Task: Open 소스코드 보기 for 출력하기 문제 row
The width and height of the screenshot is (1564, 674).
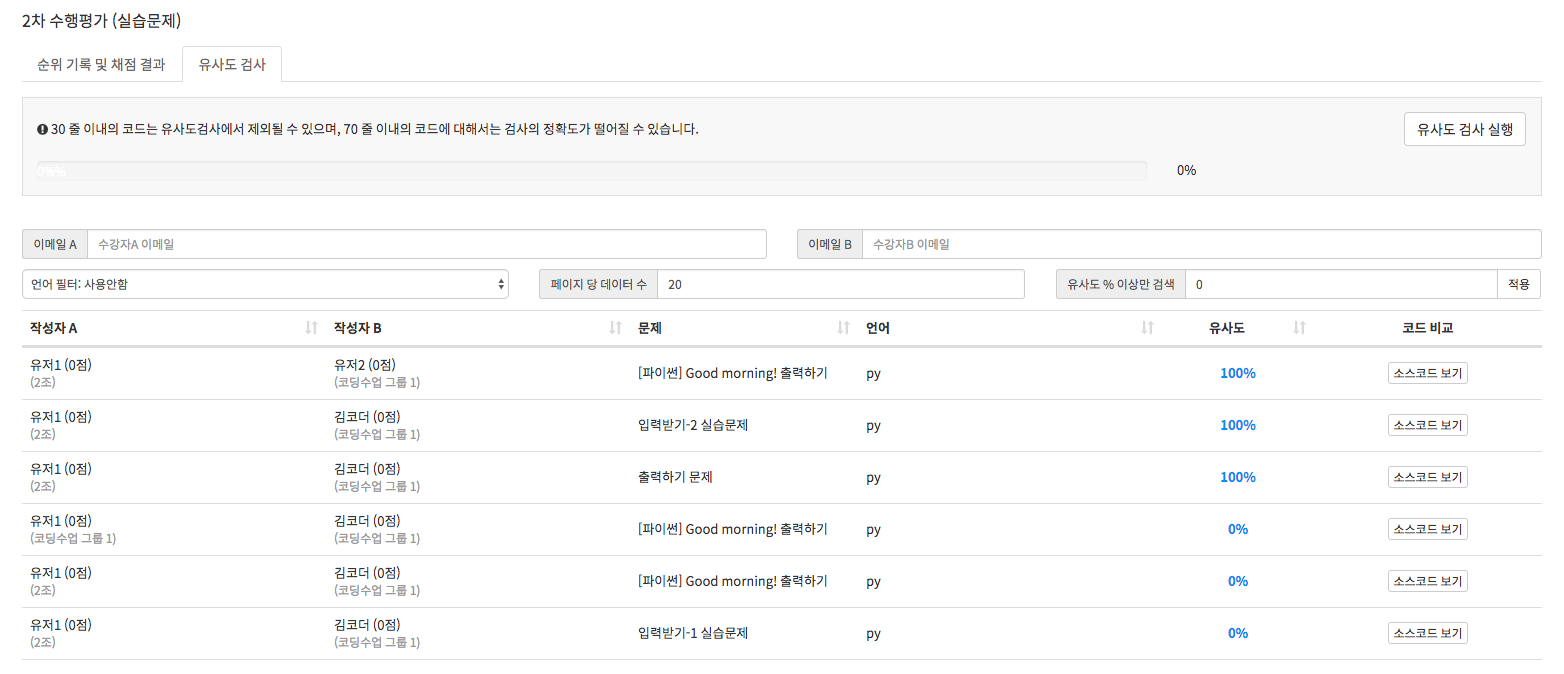Action: [x=1427, y=477]
